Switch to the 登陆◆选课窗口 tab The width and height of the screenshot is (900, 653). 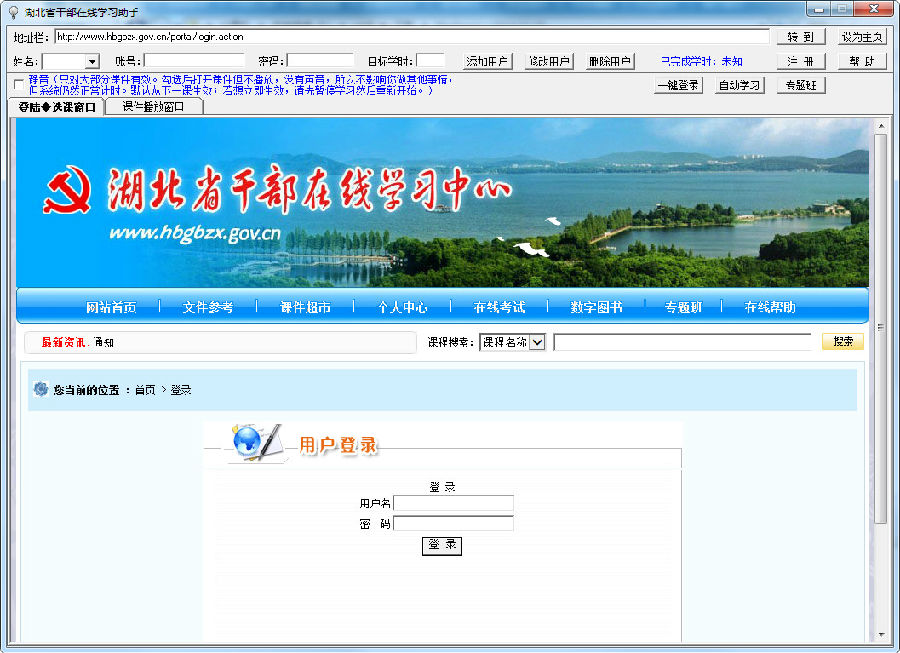coord(56,107)
